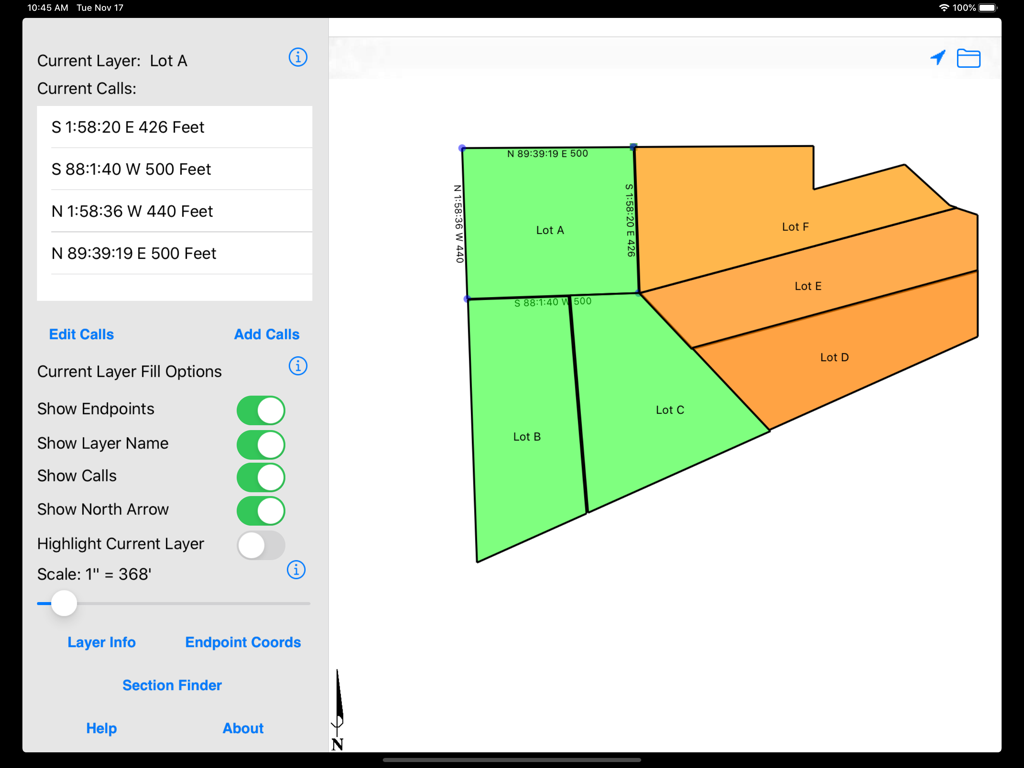Open the Layer Info panel
The image size is (1024, 768).
(x=101, y=642)
